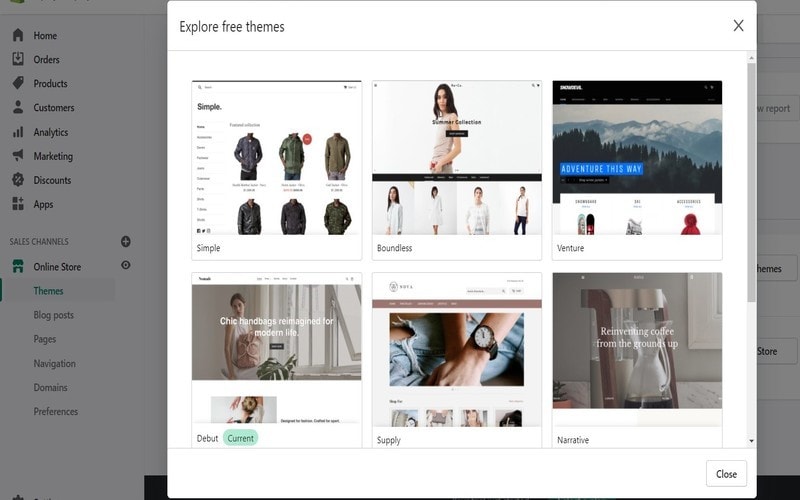Image resolution: width=800 pixels, height=500 pixels.
Task: Click the Products tag icon
Action: click(18, 83)
